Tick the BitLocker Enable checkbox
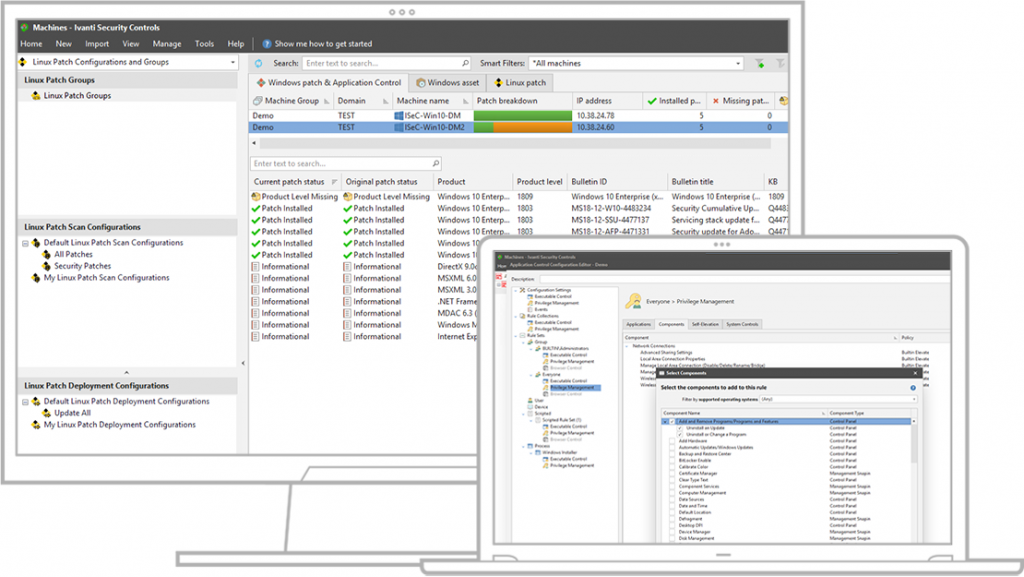1024x577 pixels. pos(672,460)
